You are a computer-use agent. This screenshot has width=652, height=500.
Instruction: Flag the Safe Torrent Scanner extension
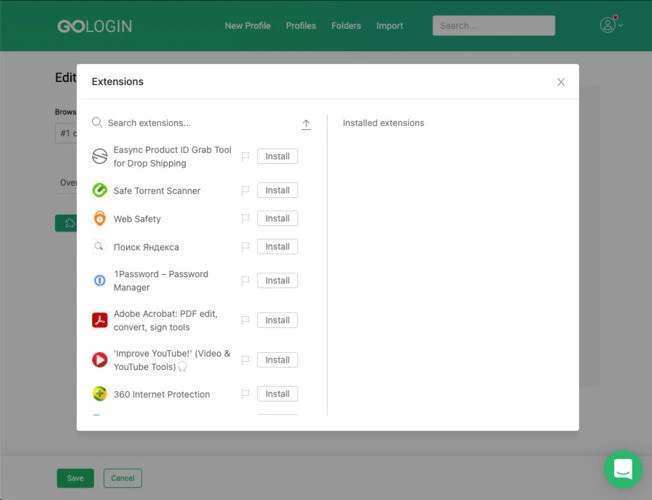[245, 191]
